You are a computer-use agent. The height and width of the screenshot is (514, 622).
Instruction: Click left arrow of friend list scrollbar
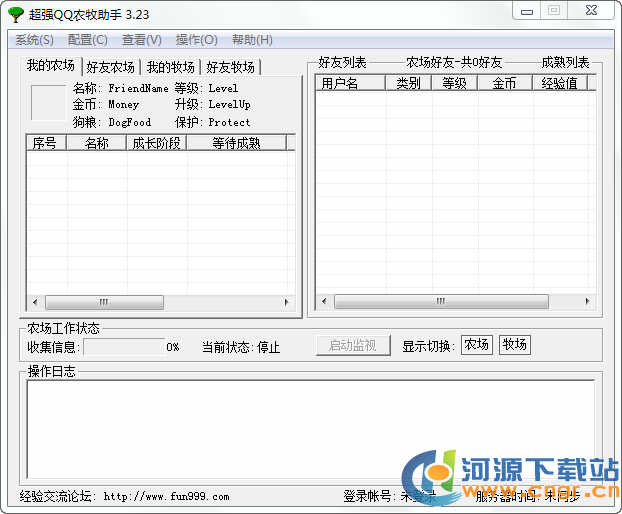(324, 301)
